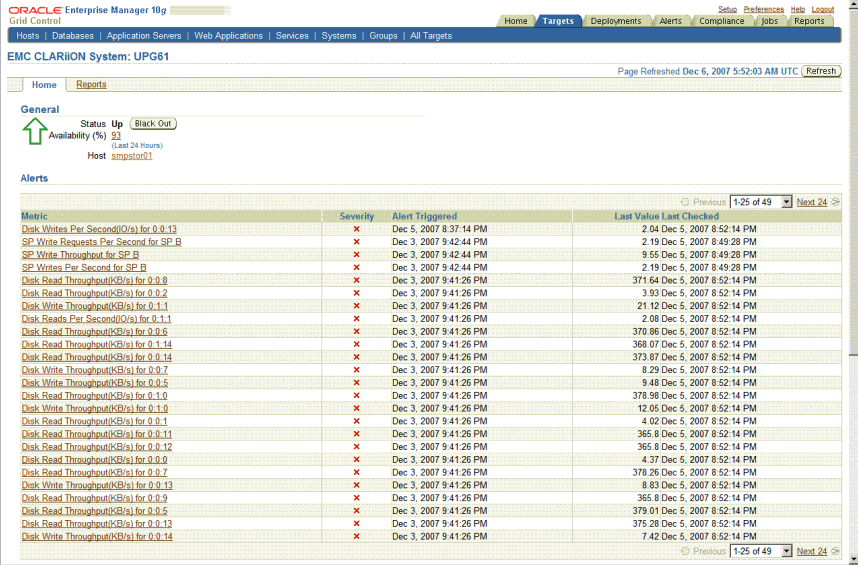Open Disk Read Throughput(KB/s) for 0:0:12
Screen dimensions: 858x565
[x=97, y=446]
